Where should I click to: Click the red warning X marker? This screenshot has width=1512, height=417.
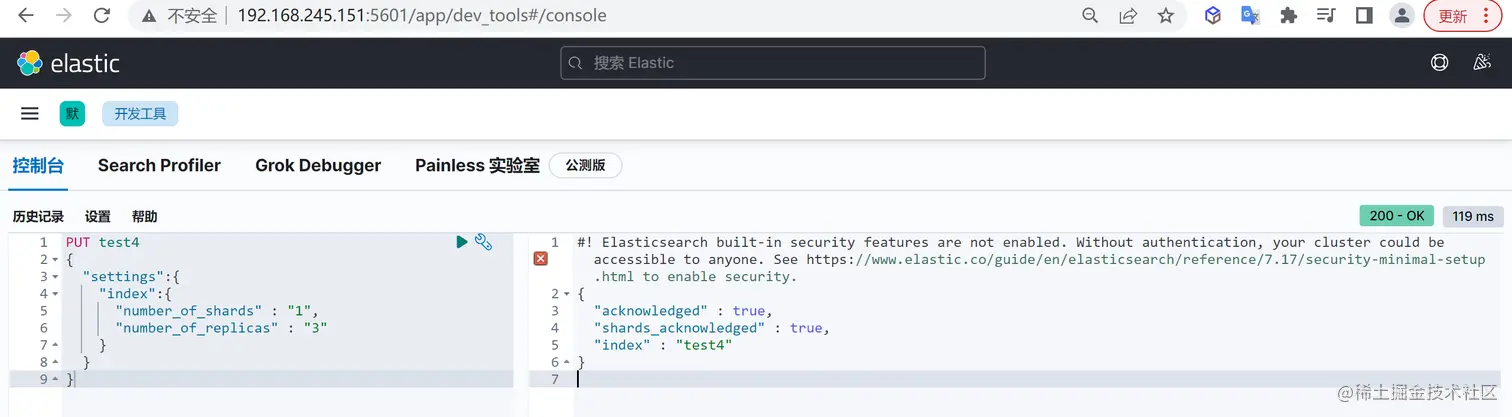click(540, 259)
